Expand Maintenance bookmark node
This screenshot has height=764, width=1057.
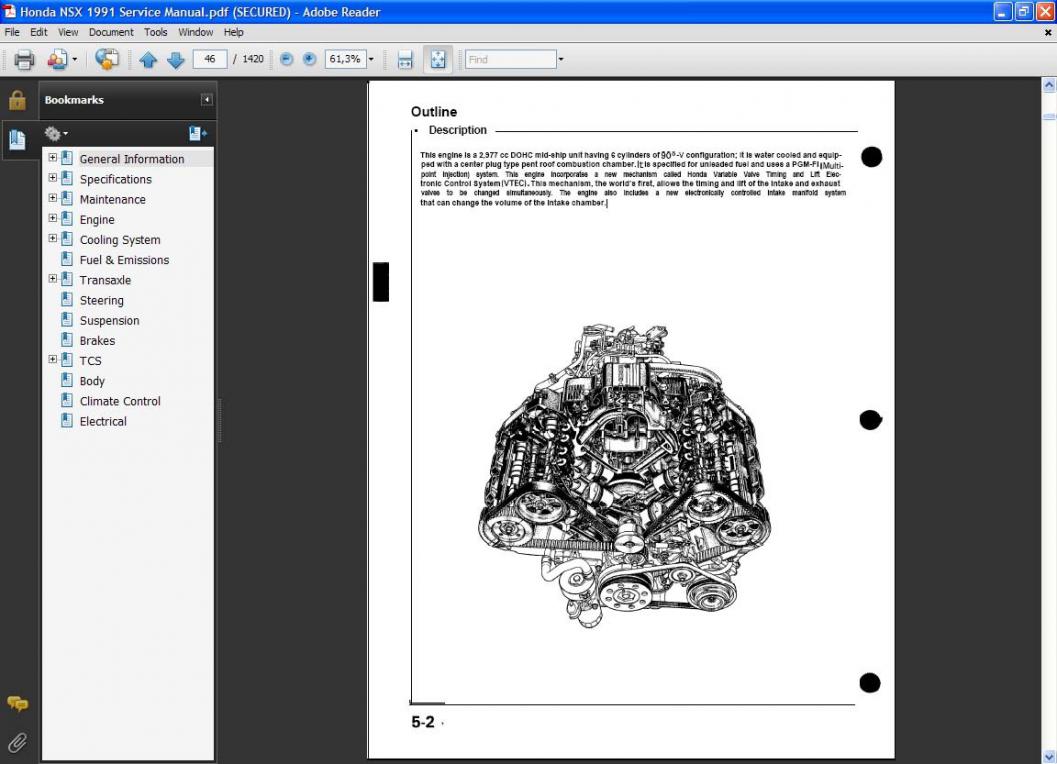53,198
